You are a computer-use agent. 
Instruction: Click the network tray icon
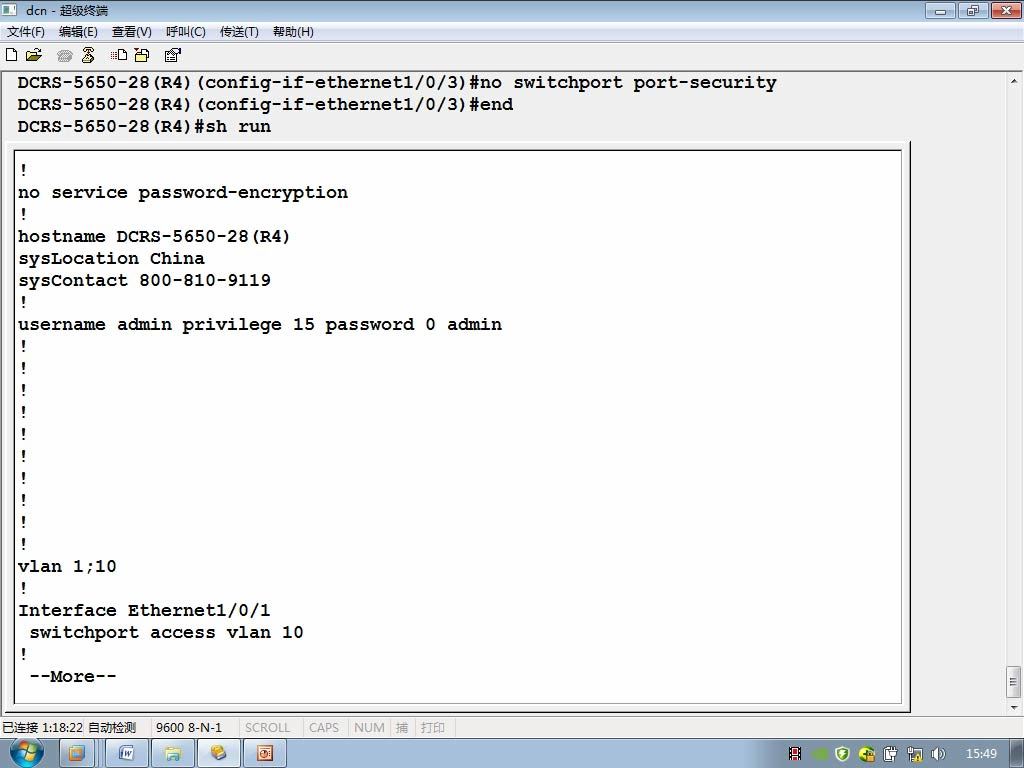[x=914, y=754]
